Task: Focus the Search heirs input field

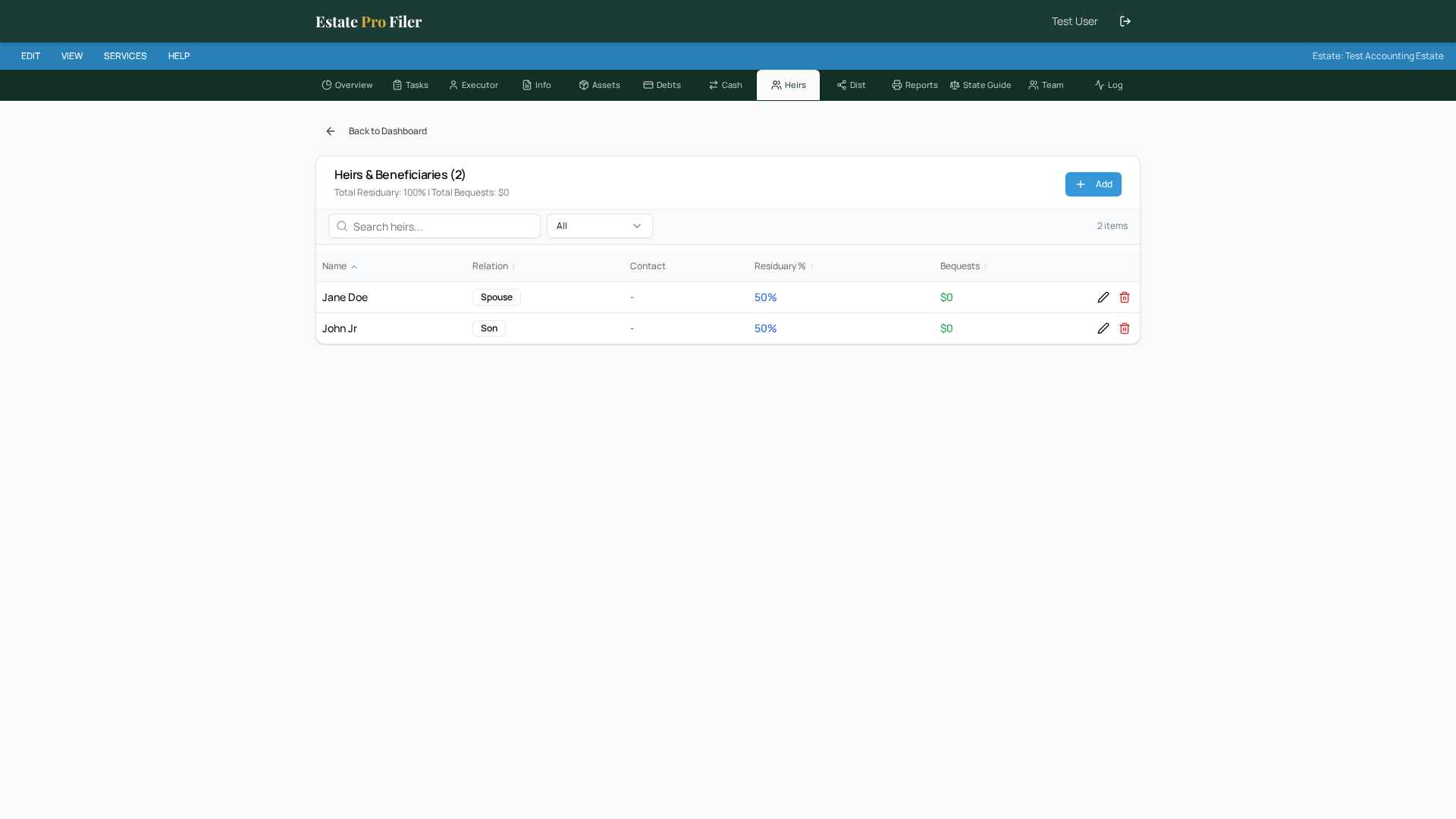Action: click(435, 226)
